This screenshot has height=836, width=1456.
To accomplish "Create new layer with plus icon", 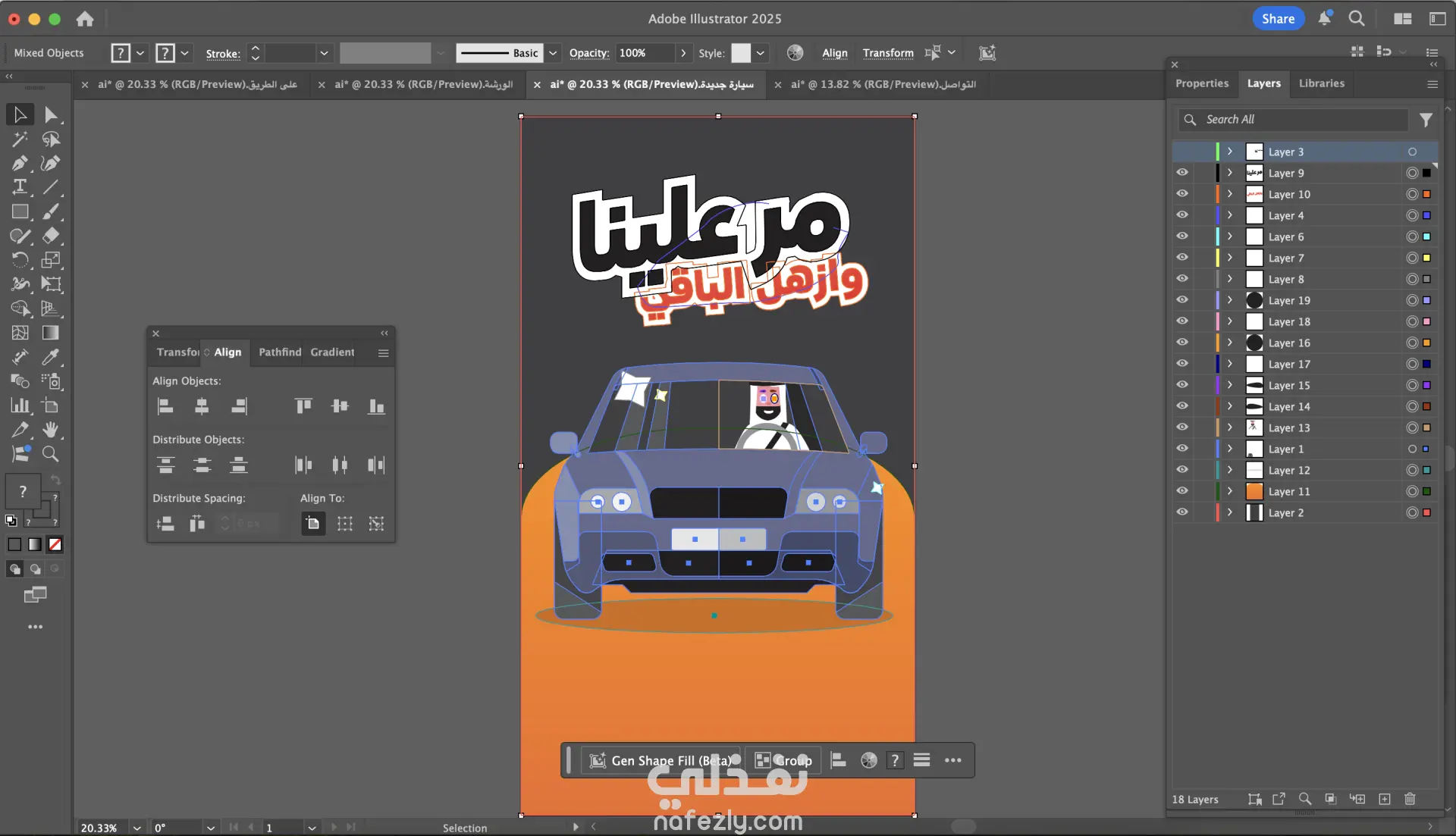I will point(1385,799).
